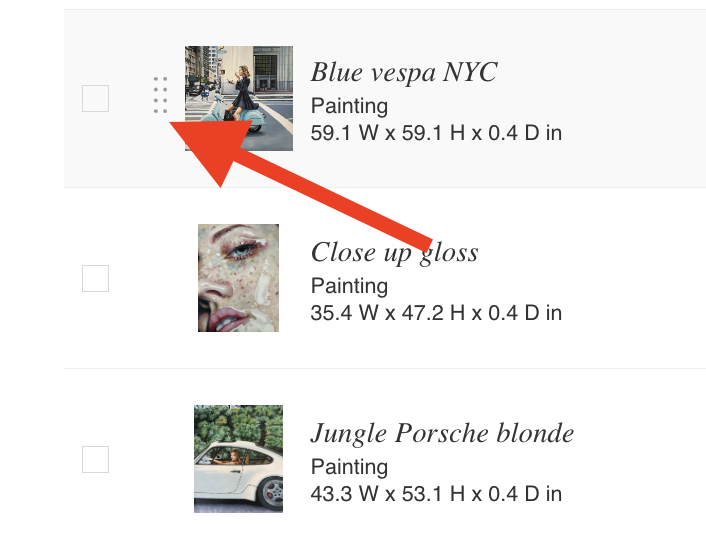The height and width of the screenshot is (544, 706).
Task: Select the 59.1 W x 59.1 H dimensions text
Action: coord(436,133)
